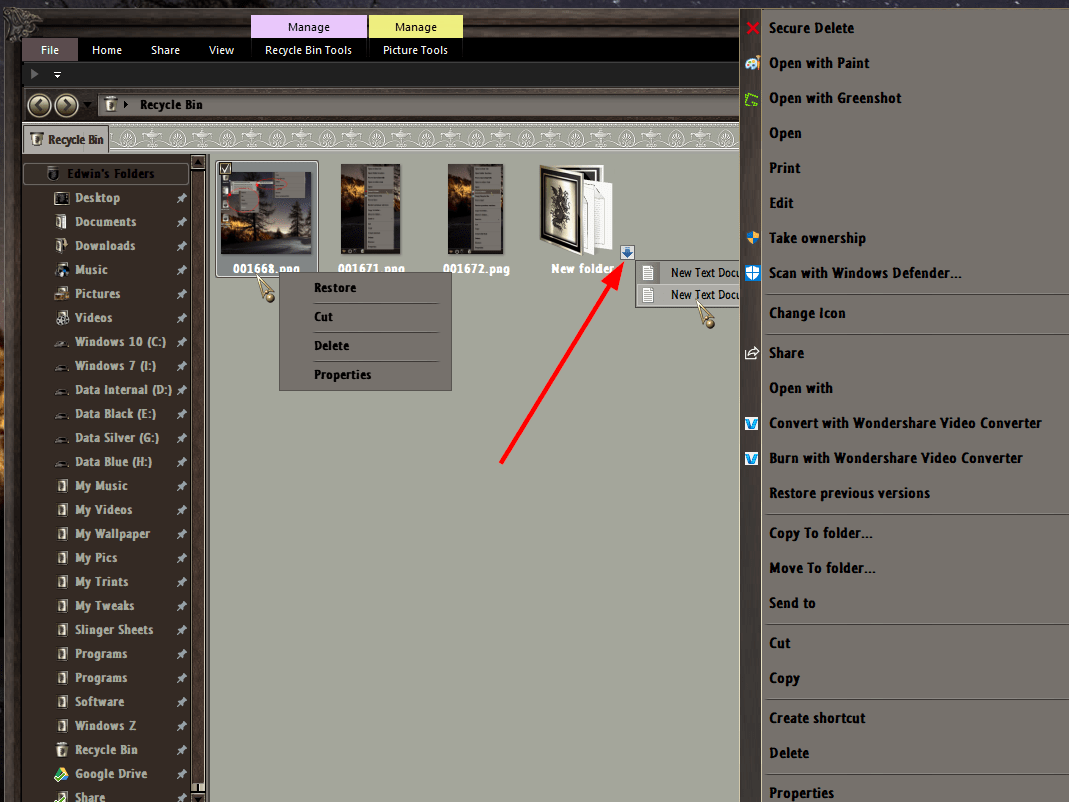This screenshot has width=1069, height=802.
Task: Click the Paint palette icon
Action: (752, 63)
